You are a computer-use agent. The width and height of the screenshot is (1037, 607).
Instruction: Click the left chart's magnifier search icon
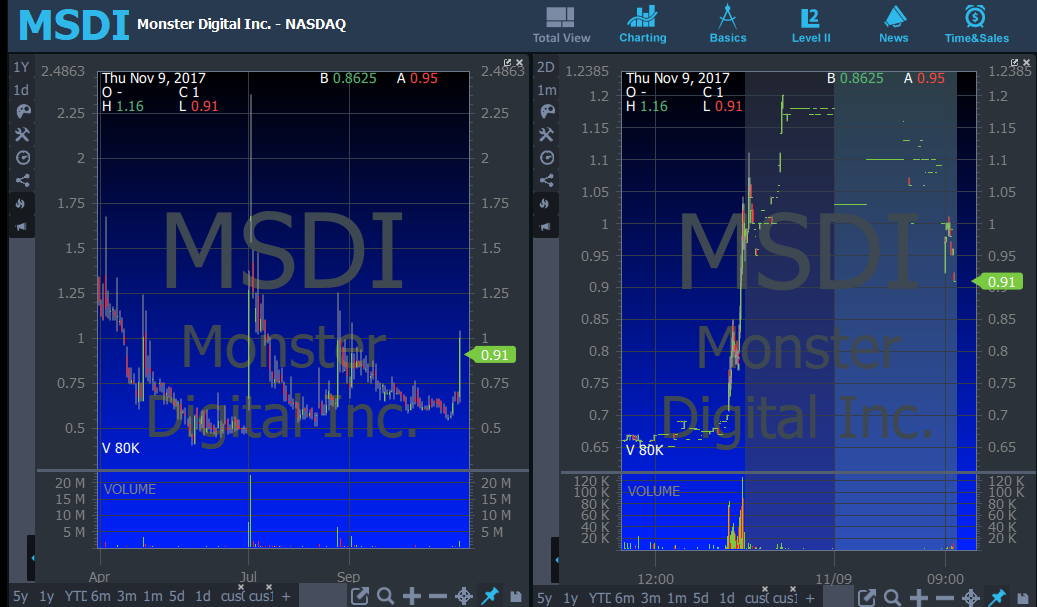click(x=386, y=596)
